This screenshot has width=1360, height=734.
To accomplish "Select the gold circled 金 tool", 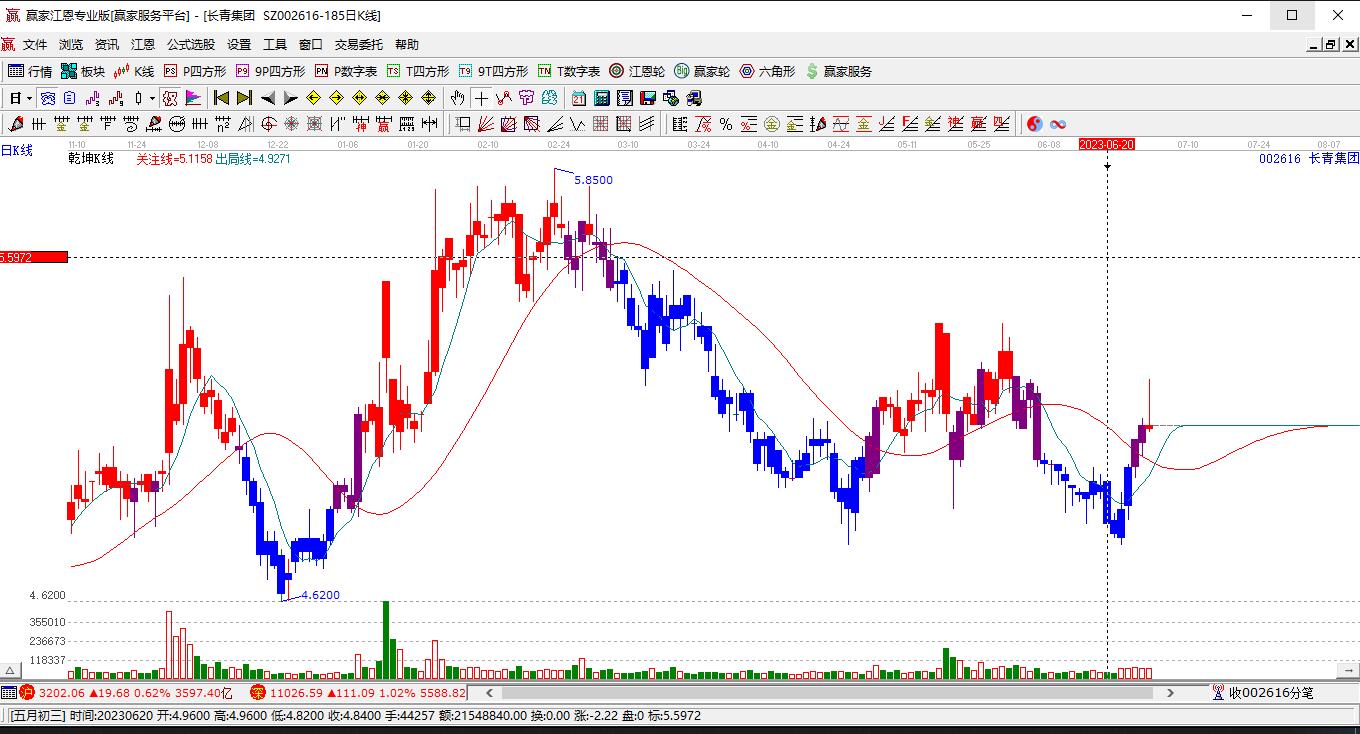I will tap(772, 124).
